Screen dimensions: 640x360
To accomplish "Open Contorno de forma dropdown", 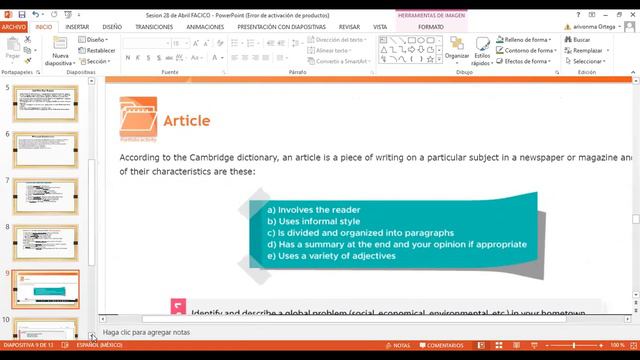I will click(x=527, y=50).
